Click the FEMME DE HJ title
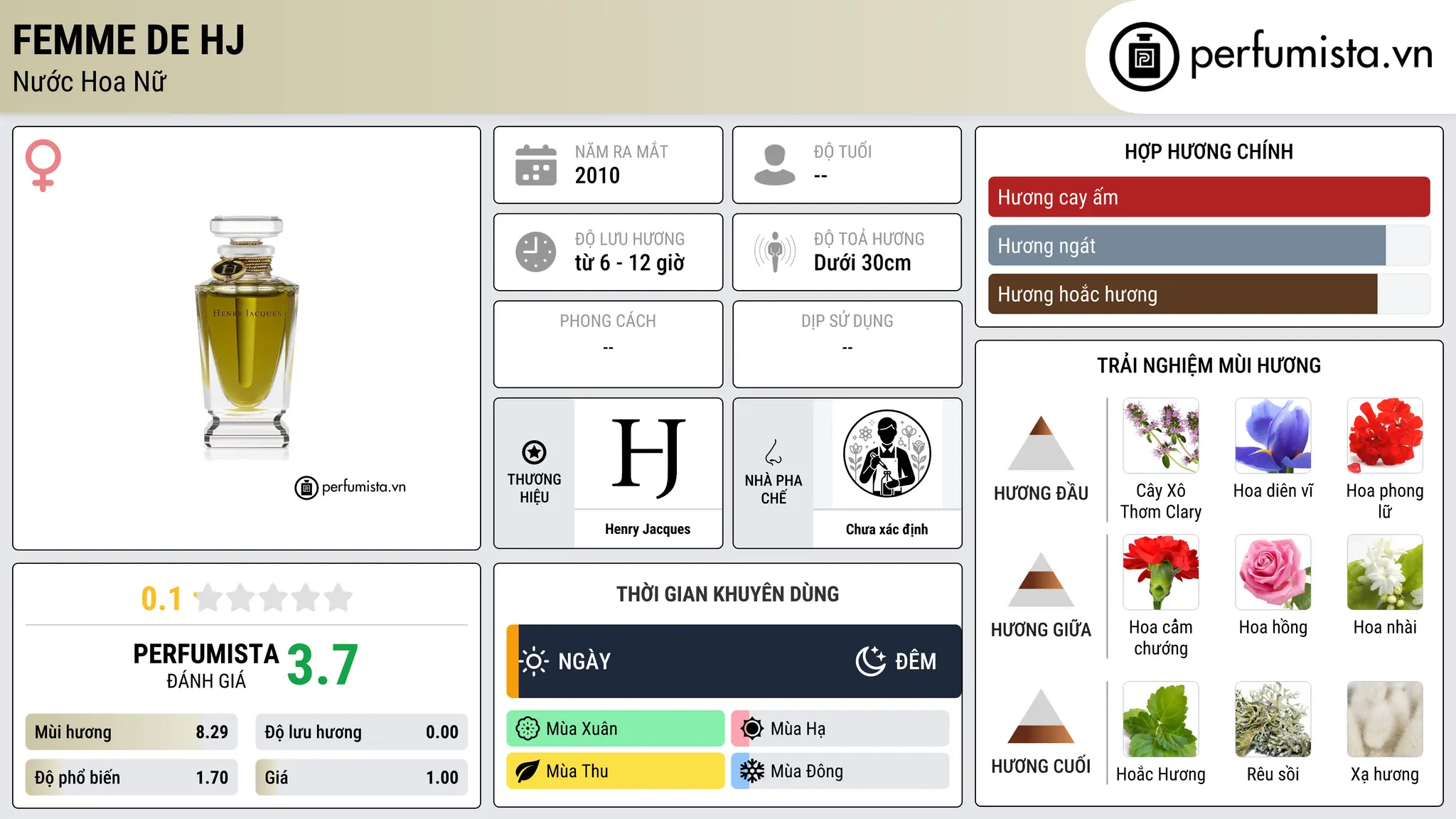Screen dimensions: 1456x819 [x=129, y=40]
